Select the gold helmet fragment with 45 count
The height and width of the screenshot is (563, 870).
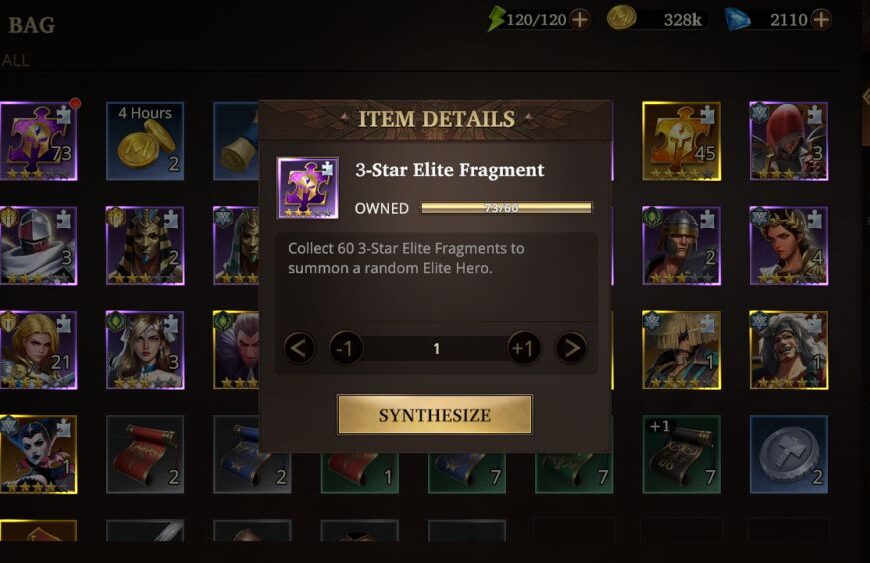click(681, 141)
